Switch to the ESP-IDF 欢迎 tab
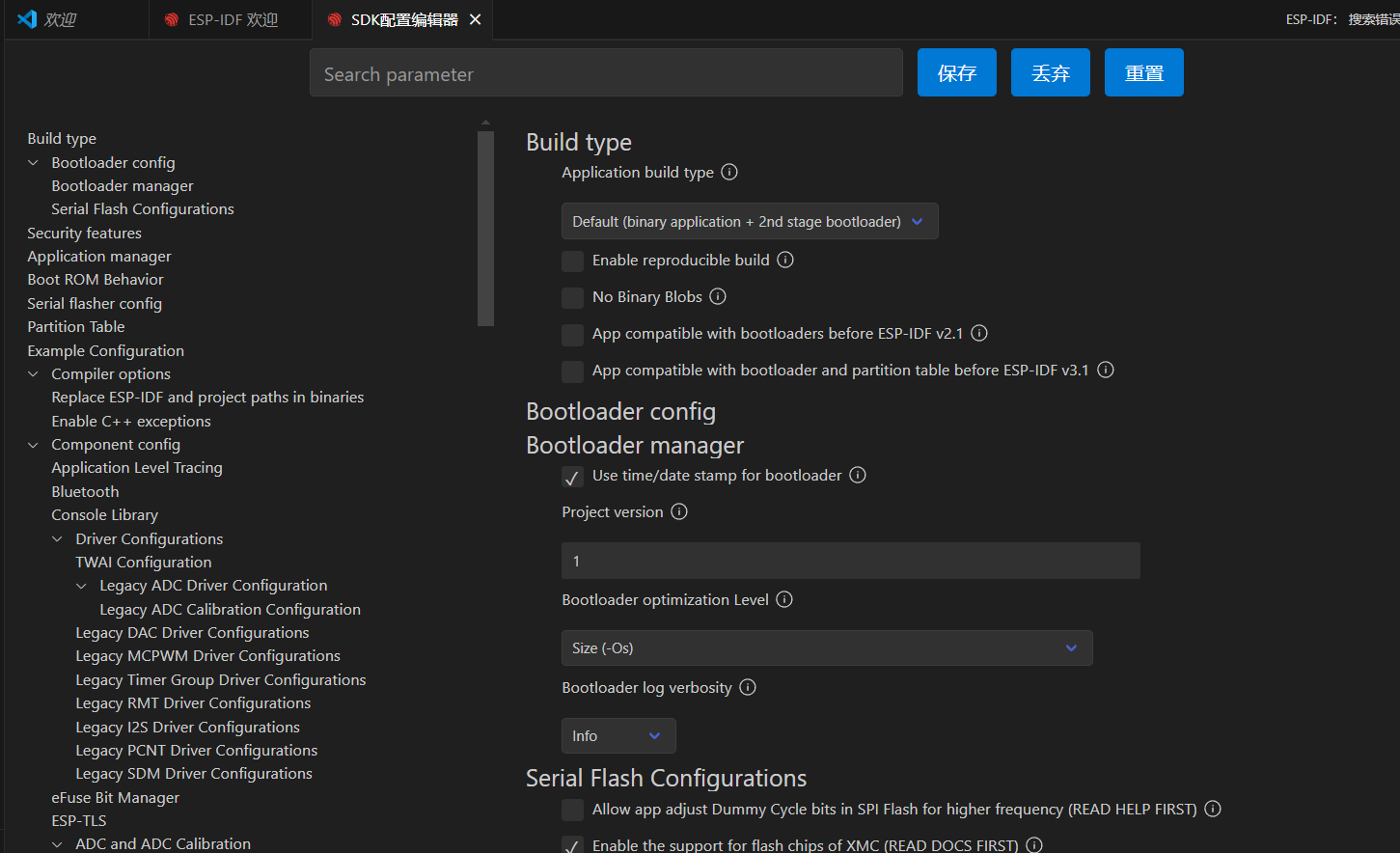 [x=232, y=20]
